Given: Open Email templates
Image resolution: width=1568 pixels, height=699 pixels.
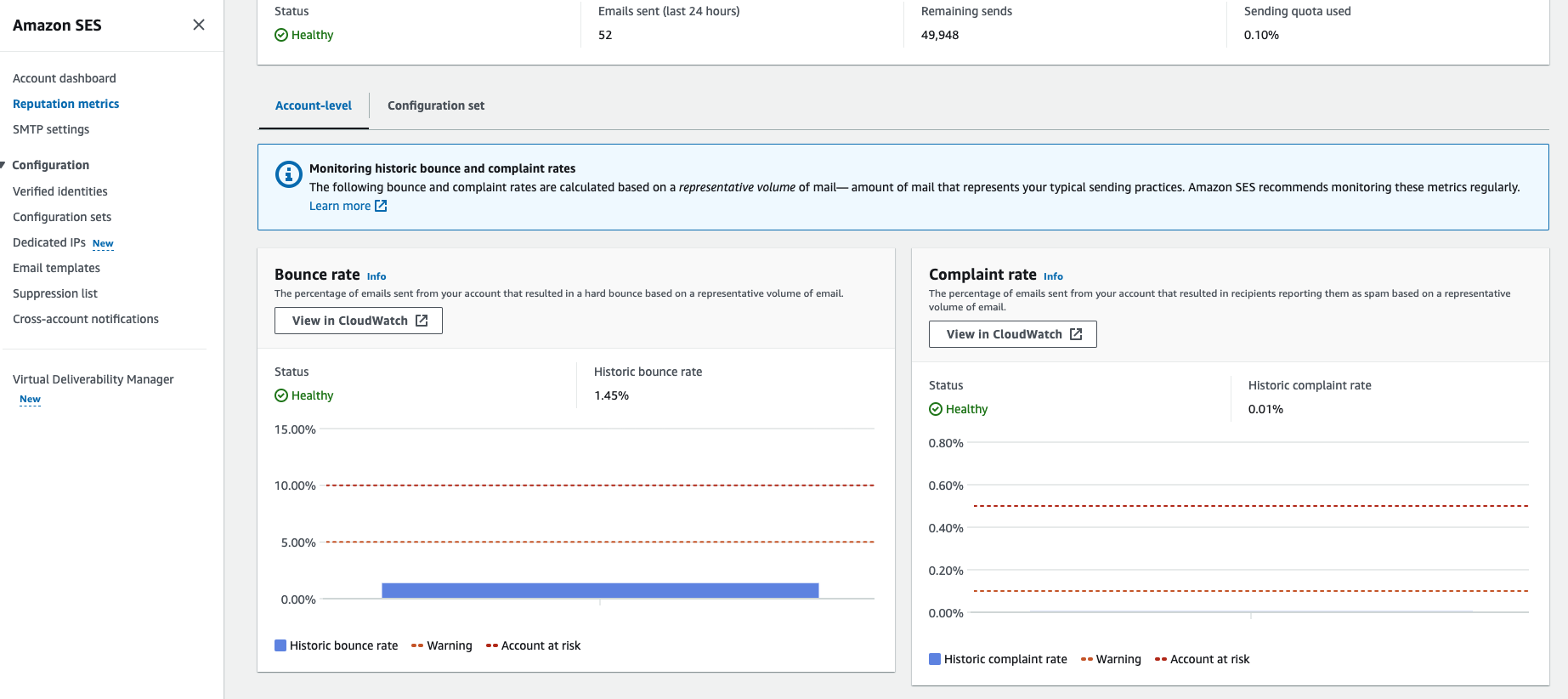Looking at the screenshot, I should pyautogui.click(x=56, y=268).
